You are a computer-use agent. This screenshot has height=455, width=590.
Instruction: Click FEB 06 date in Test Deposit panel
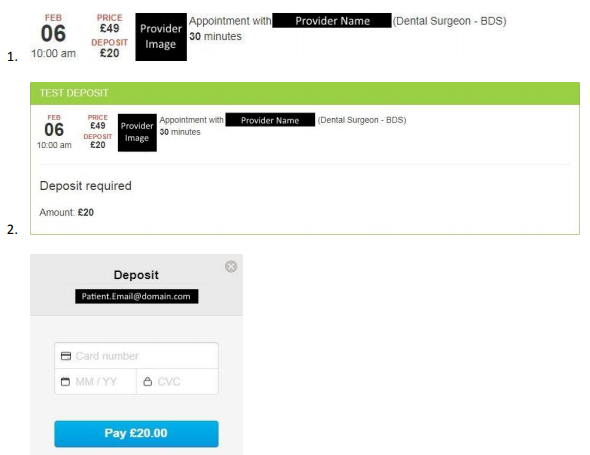tap(54, 132)
